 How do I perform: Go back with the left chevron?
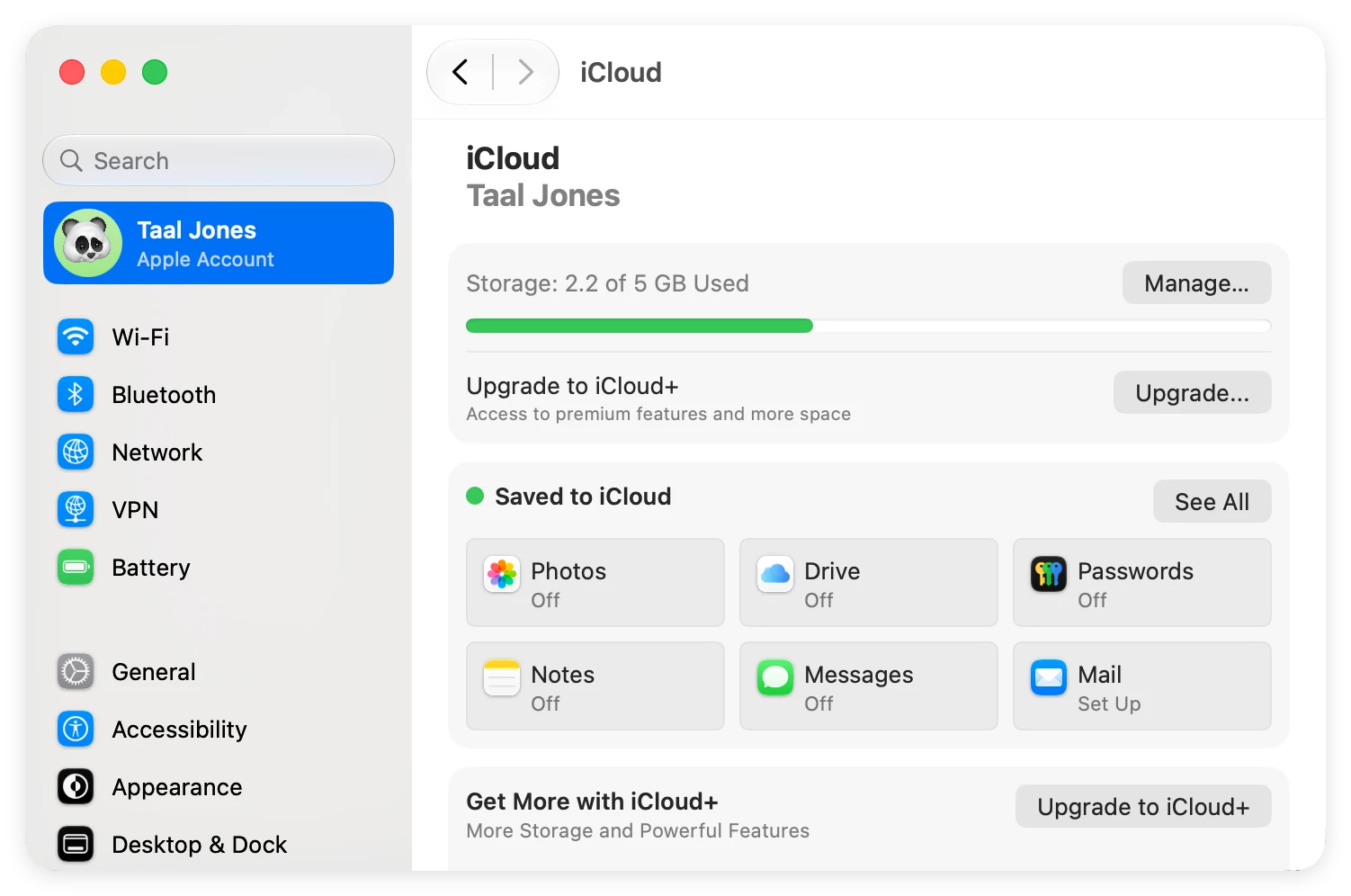(x=461, y=72)
